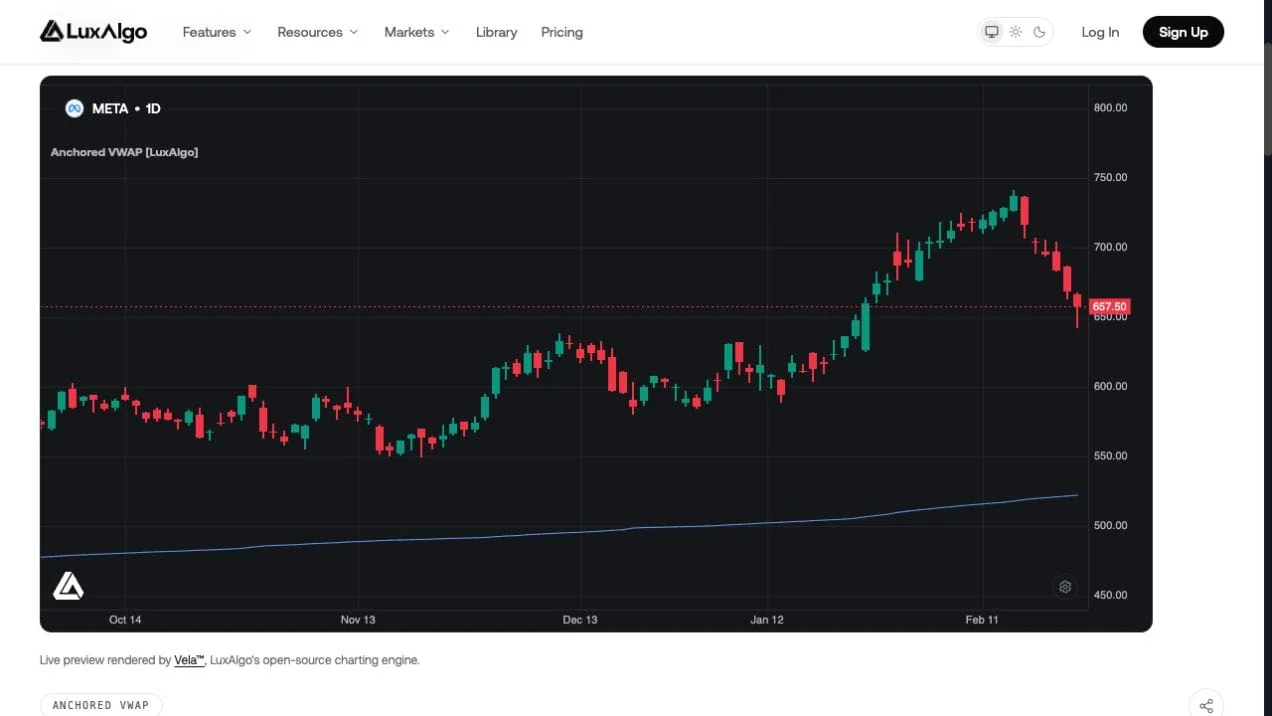Click the 450.00 price axis label
This screenshot has height=716, width=1272.
point(1110,595)
